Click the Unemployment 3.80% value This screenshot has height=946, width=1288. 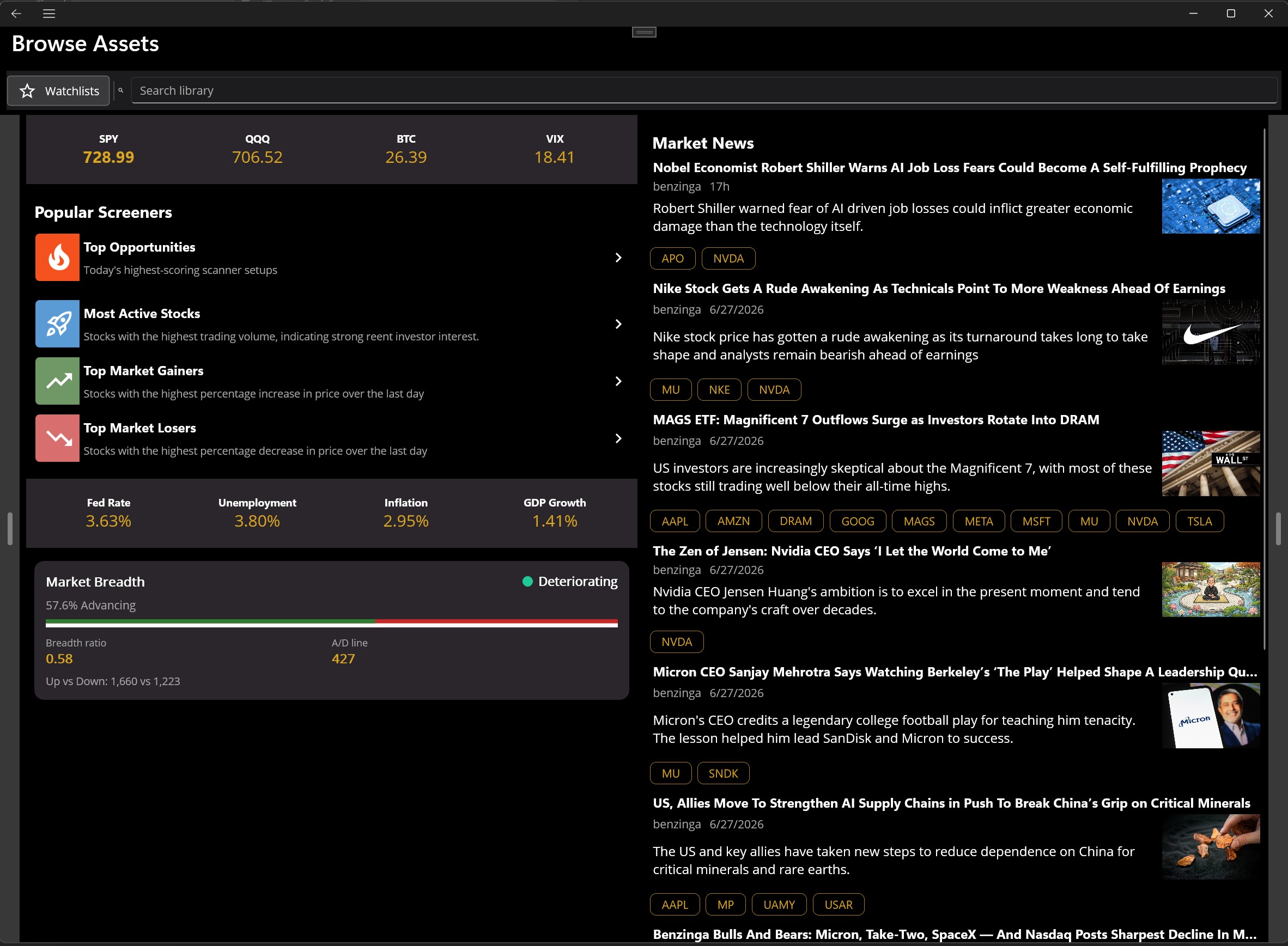coord(257,521)
